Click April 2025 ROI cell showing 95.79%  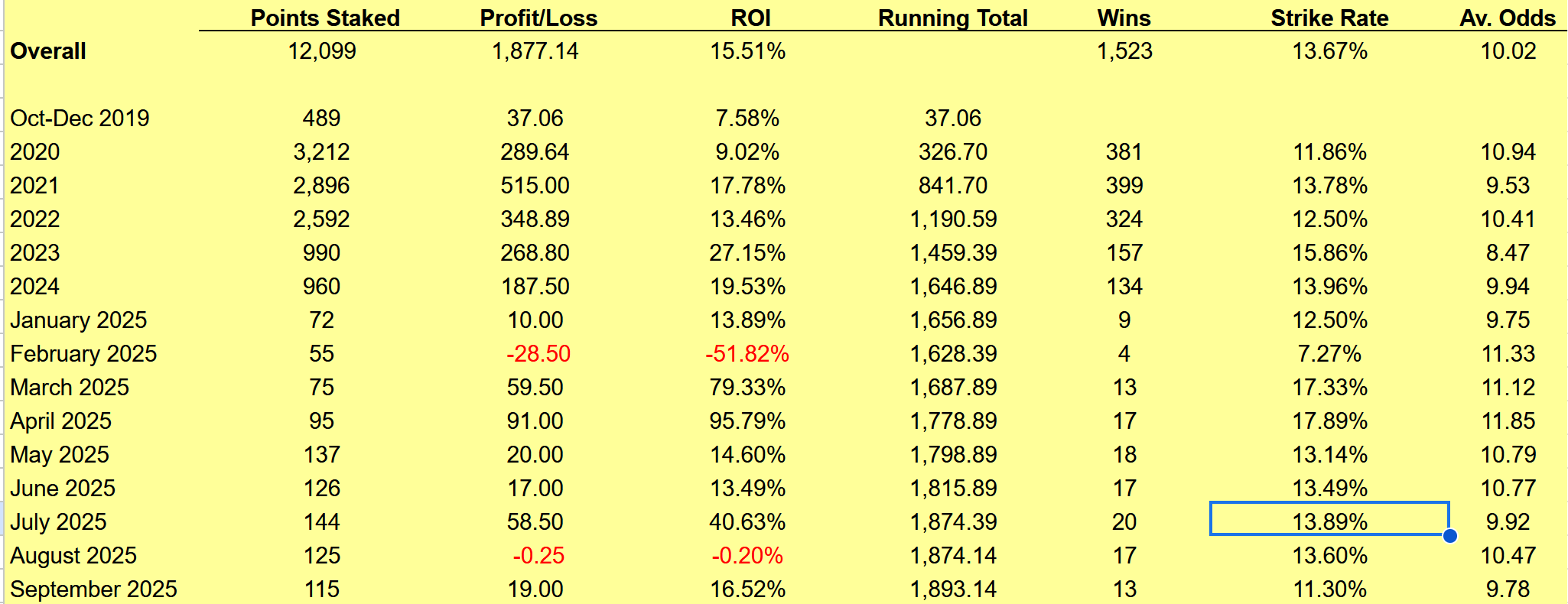(747, 421)
